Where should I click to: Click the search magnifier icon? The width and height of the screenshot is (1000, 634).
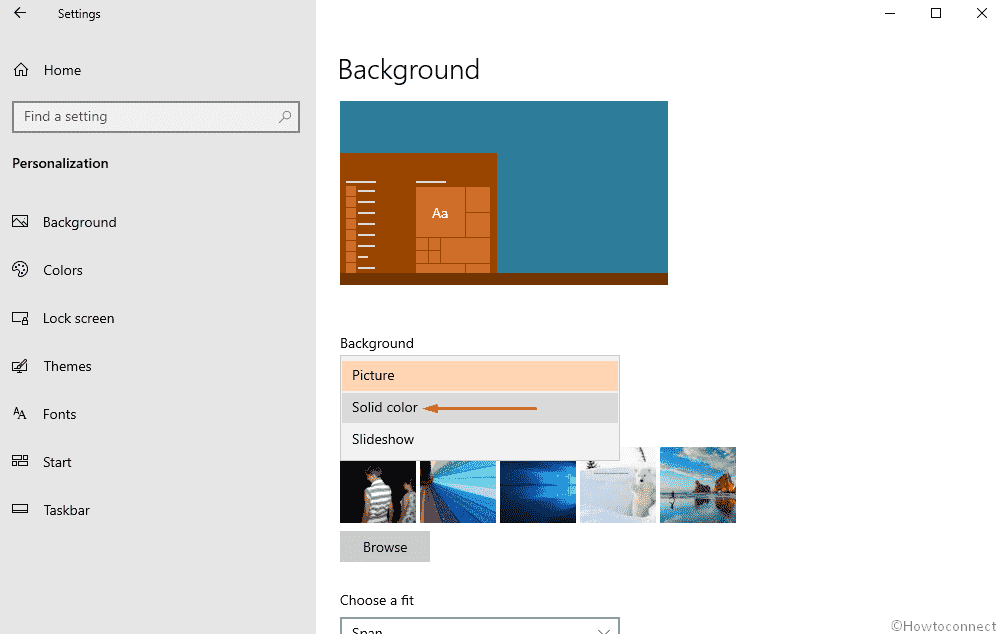click(x=285, y=117)
